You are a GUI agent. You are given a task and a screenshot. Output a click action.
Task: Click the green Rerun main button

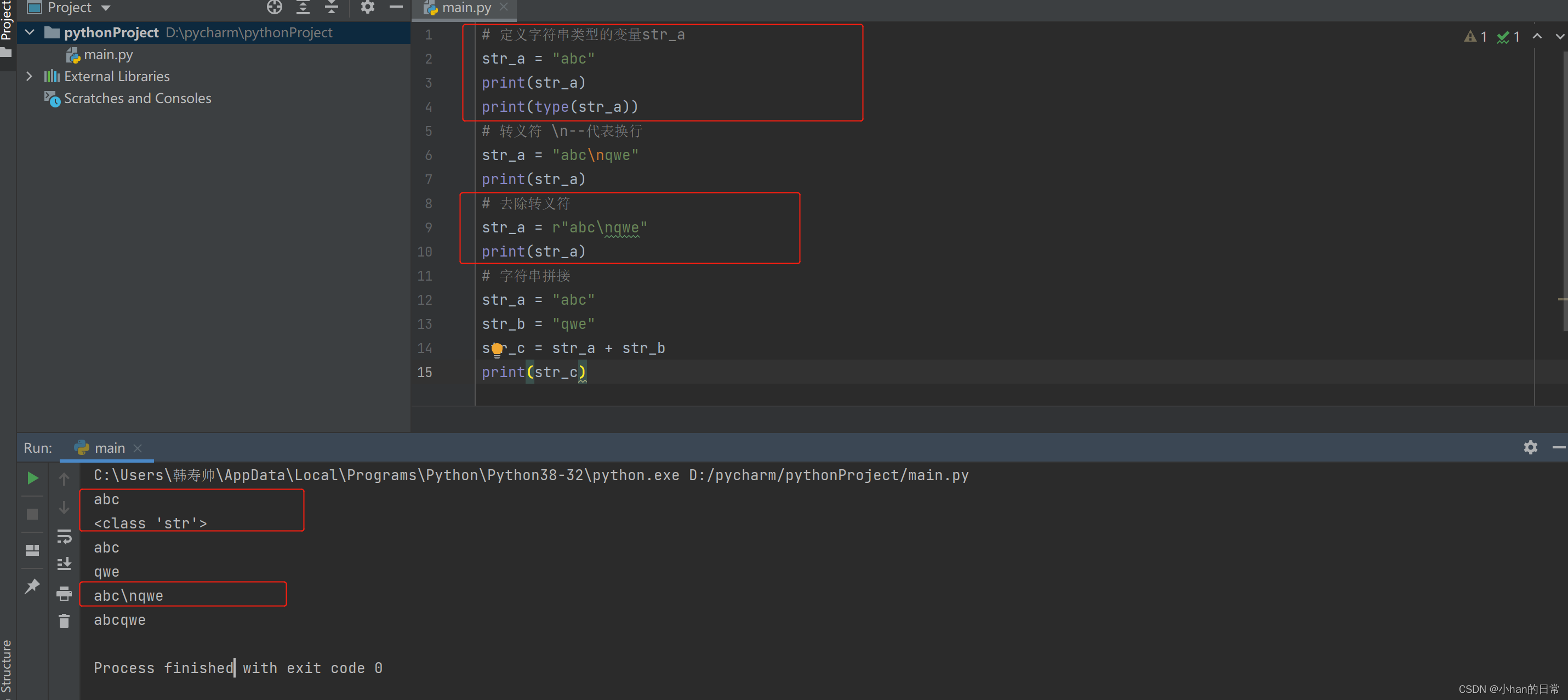[33, 478]
